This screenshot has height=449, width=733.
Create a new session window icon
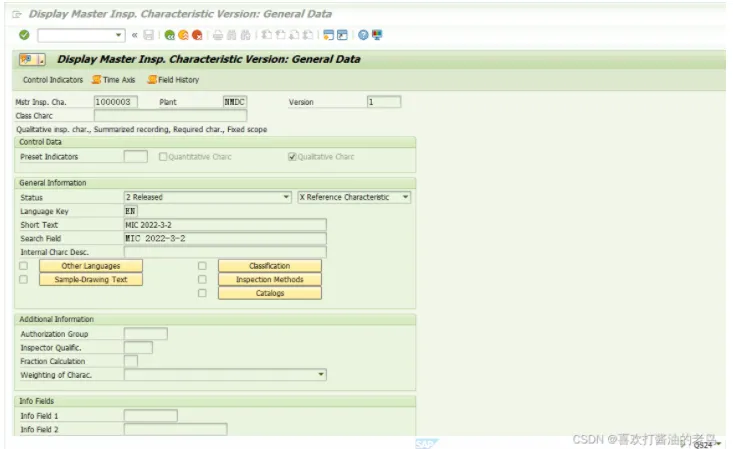[329, 35]
